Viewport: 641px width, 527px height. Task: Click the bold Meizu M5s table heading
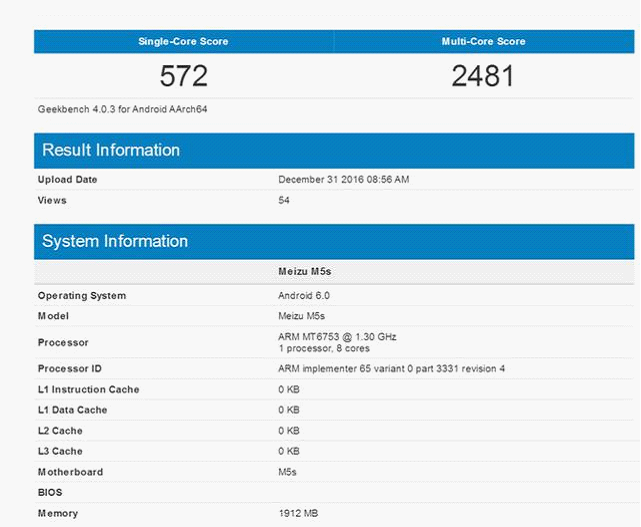(305, 271)
